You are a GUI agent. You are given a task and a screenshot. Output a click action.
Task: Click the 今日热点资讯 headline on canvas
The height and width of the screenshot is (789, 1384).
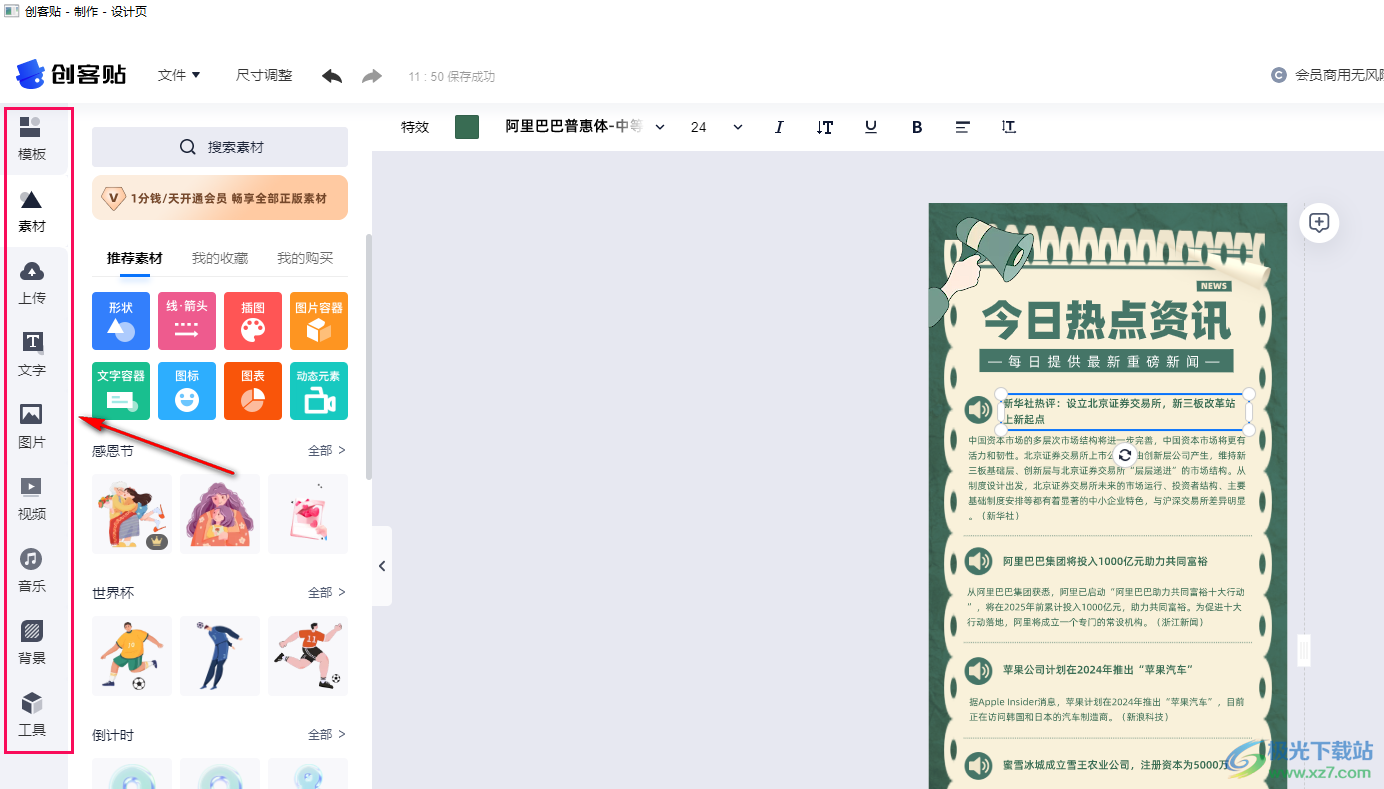click(x=1106, y=320)
